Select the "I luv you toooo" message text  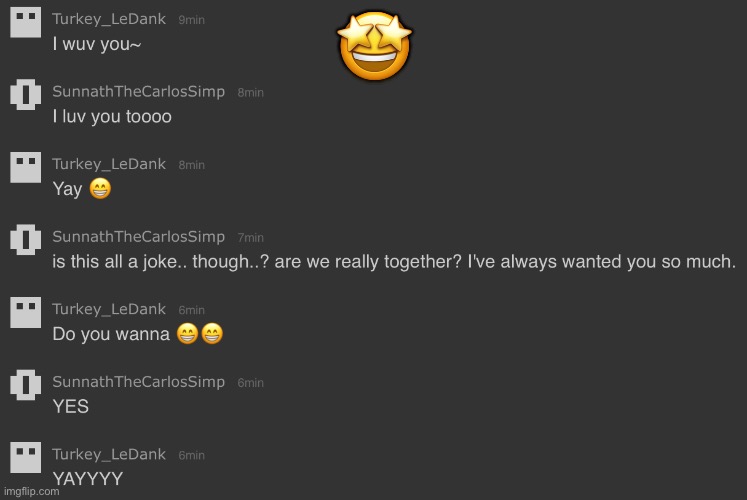pos(112,117)
